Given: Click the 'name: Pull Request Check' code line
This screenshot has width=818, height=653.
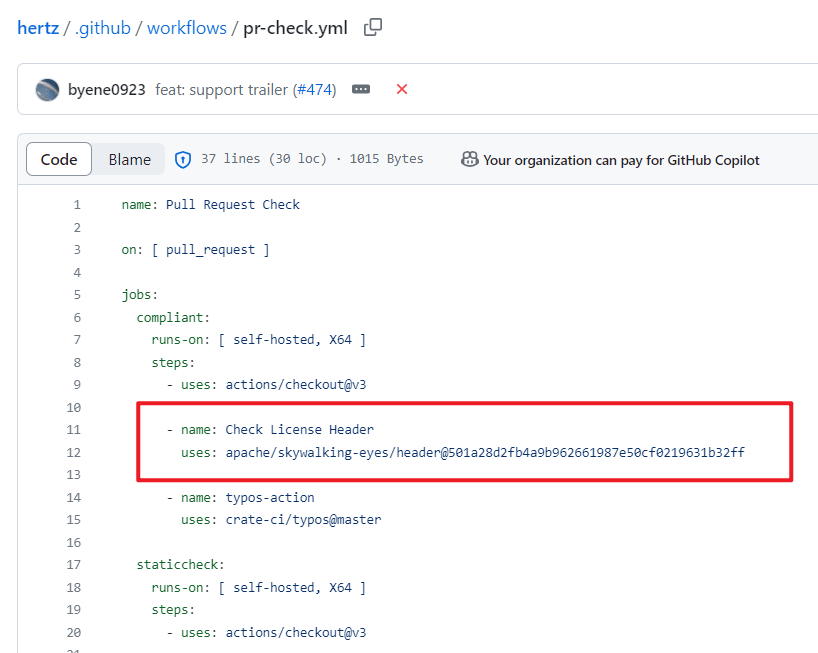Looking at the screenshot, I should tap(211, 204).
